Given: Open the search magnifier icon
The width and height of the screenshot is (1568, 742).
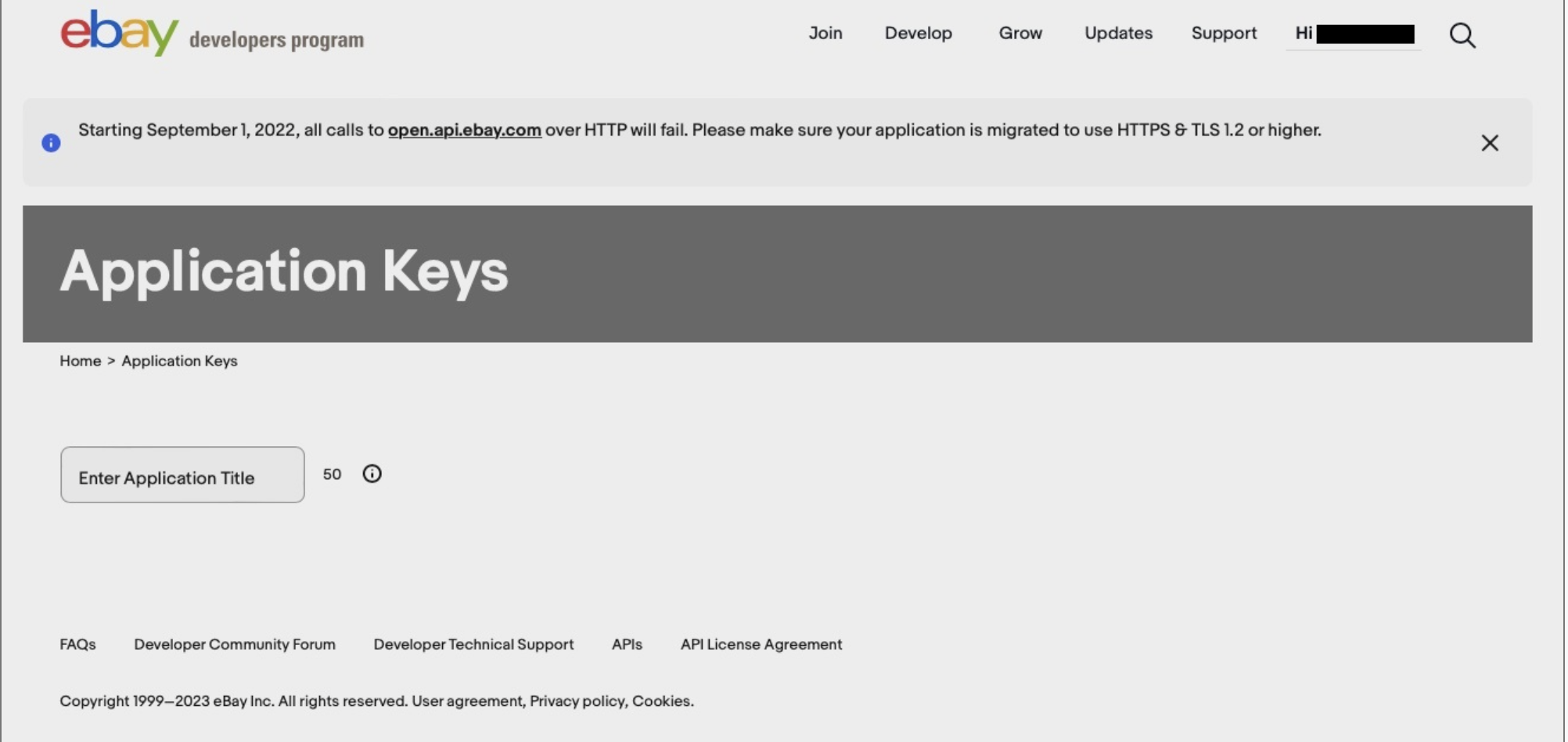Looking at the screenshot, I should pos(1462,35).
